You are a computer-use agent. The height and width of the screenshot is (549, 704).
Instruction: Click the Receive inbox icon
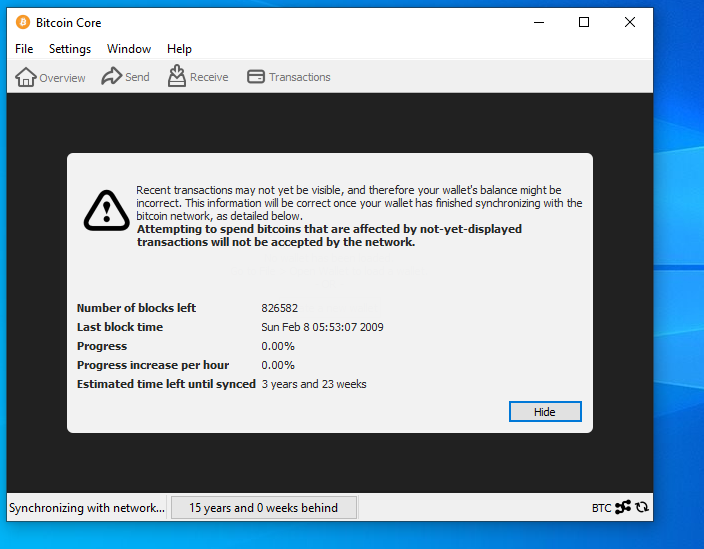coord(177,75)
